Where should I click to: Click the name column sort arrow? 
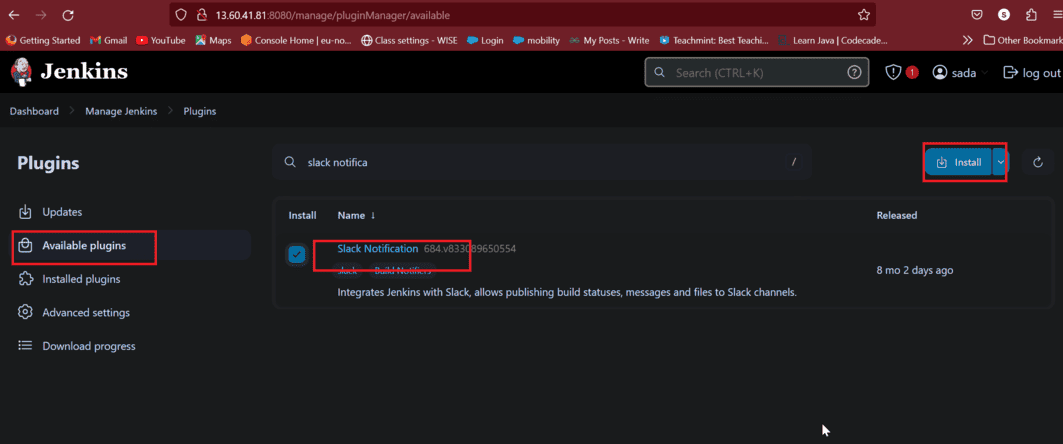[373, 216]
